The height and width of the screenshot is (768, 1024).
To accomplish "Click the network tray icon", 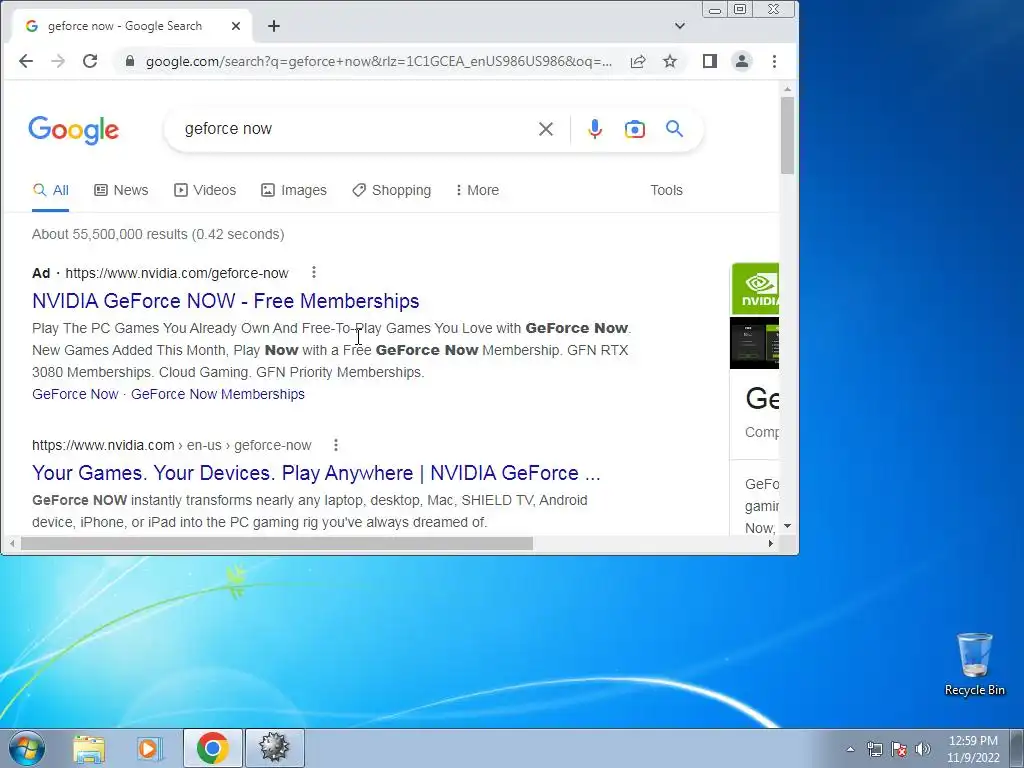I will click(874, 749).
